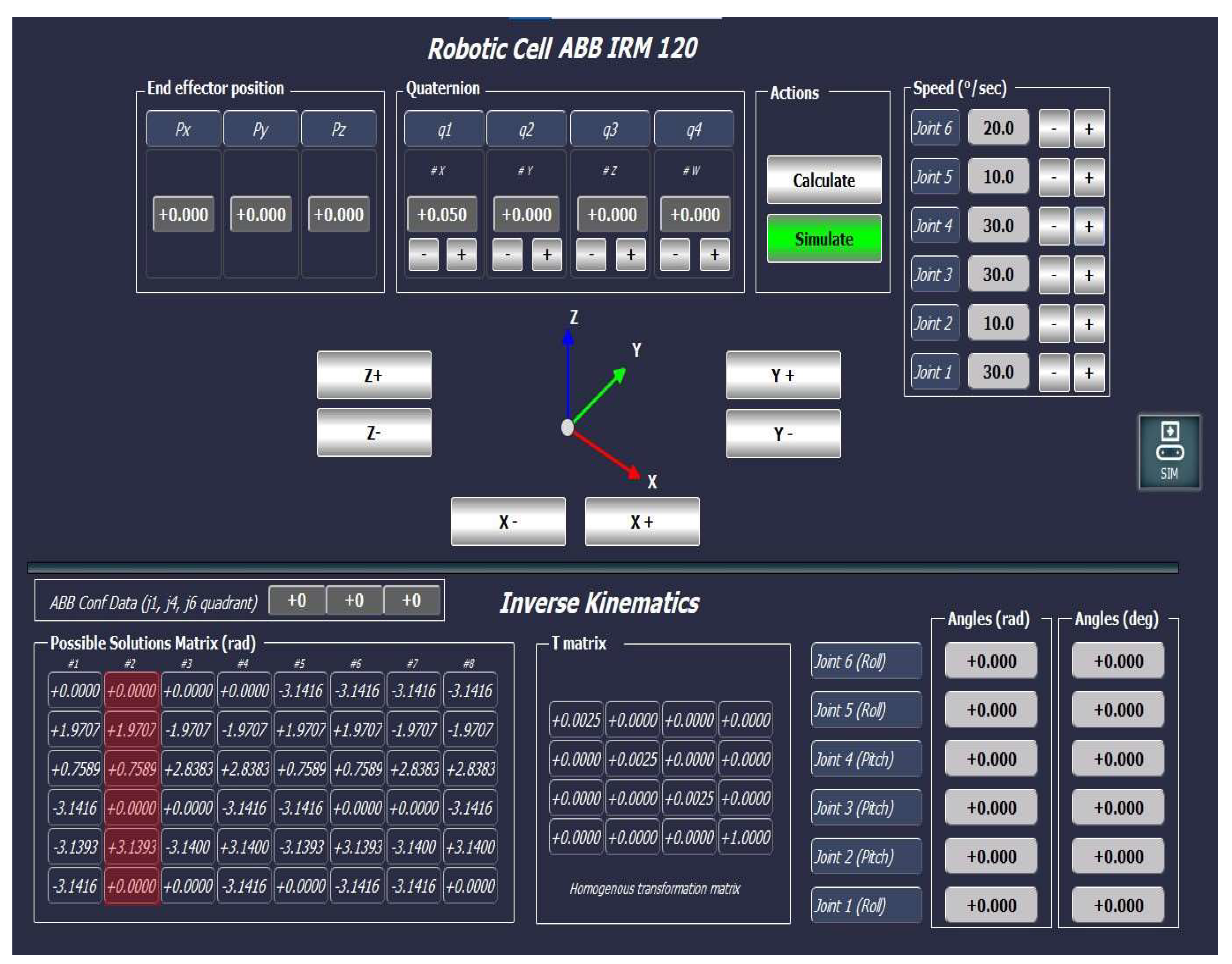Click the Pz value field
The height and width of the screenshot is (964, 1232).
pos(339,215)
